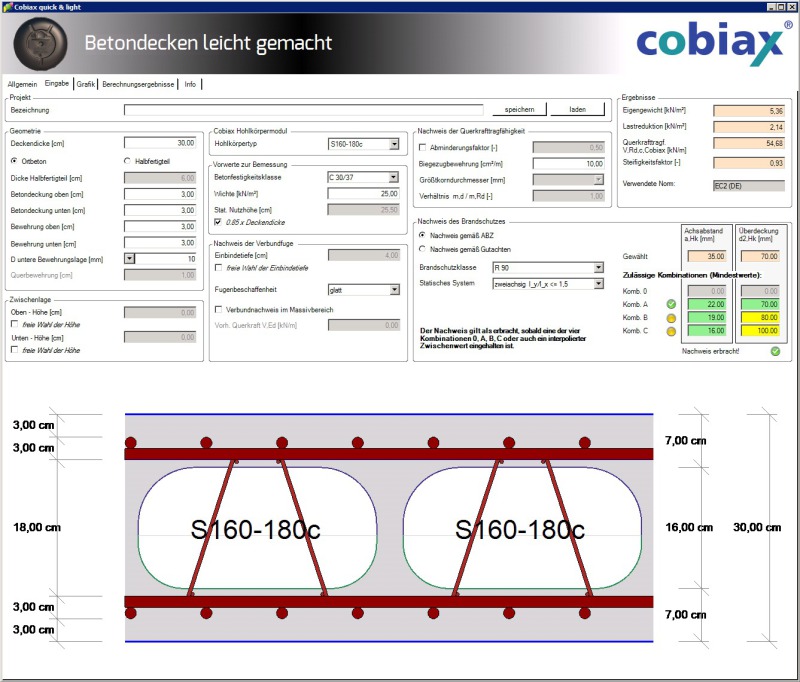Enable freie Wahl der Höhe under Unten

pyautogui.click(x=14, y=349)
